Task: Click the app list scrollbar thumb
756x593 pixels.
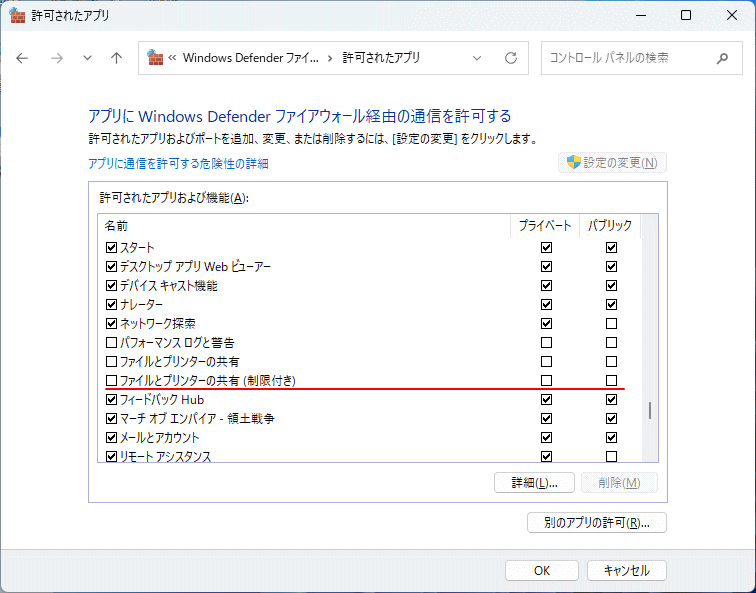Action: [x=650, y=410]
